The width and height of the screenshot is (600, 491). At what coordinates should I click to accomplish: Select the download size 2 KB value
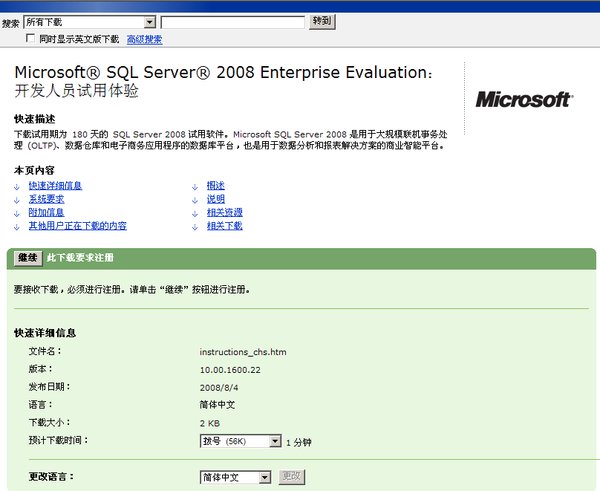pyautogui.click(x=210, y=423)
